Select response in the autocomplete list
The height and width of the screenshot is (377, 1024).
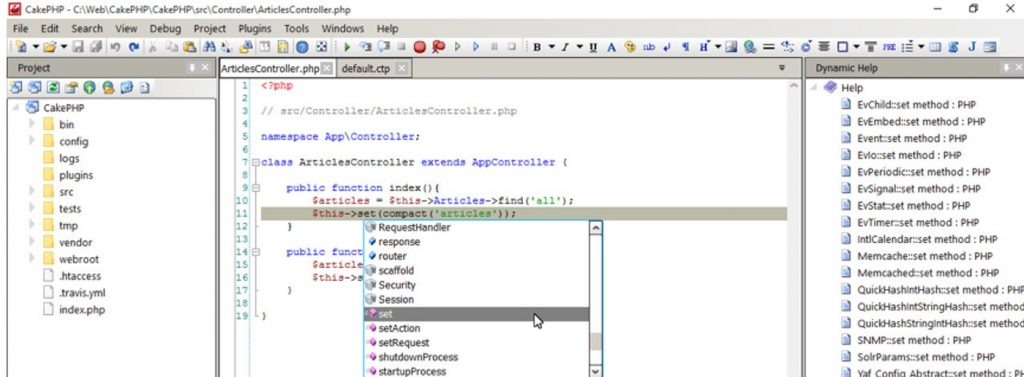[477, 242]
